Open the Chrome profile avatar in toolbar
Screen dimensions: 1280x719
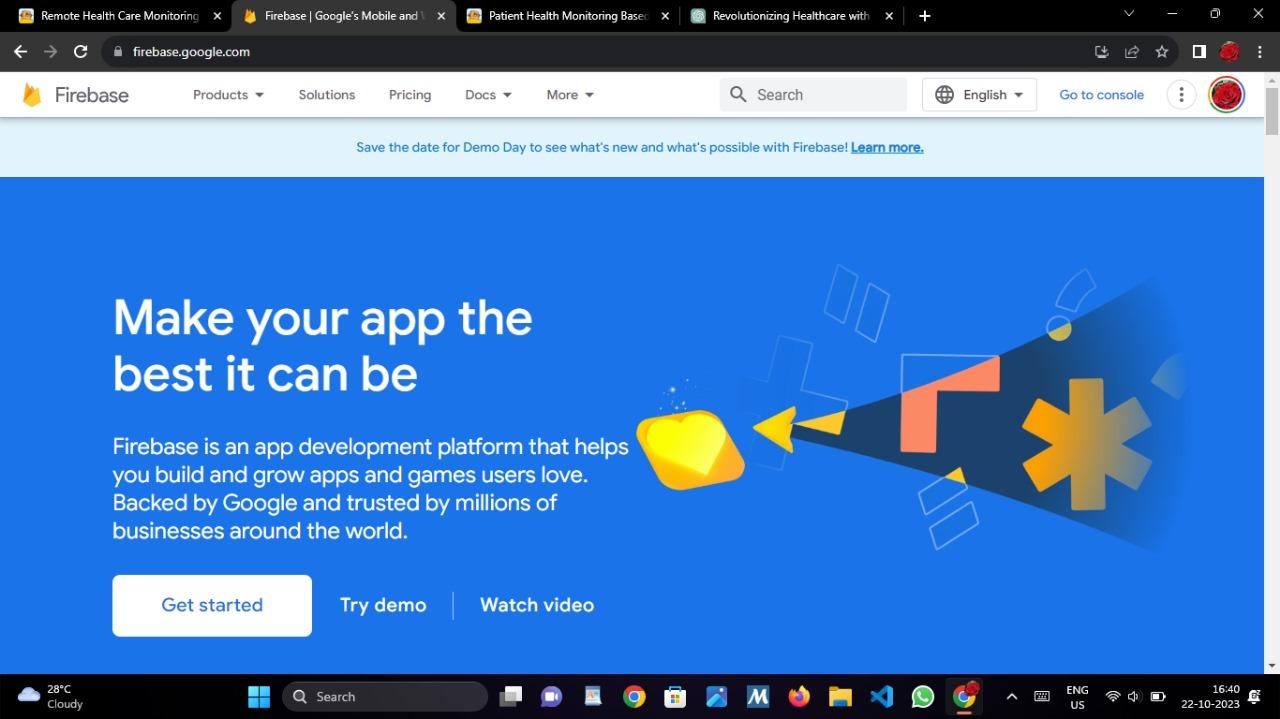click(1230, 52)
